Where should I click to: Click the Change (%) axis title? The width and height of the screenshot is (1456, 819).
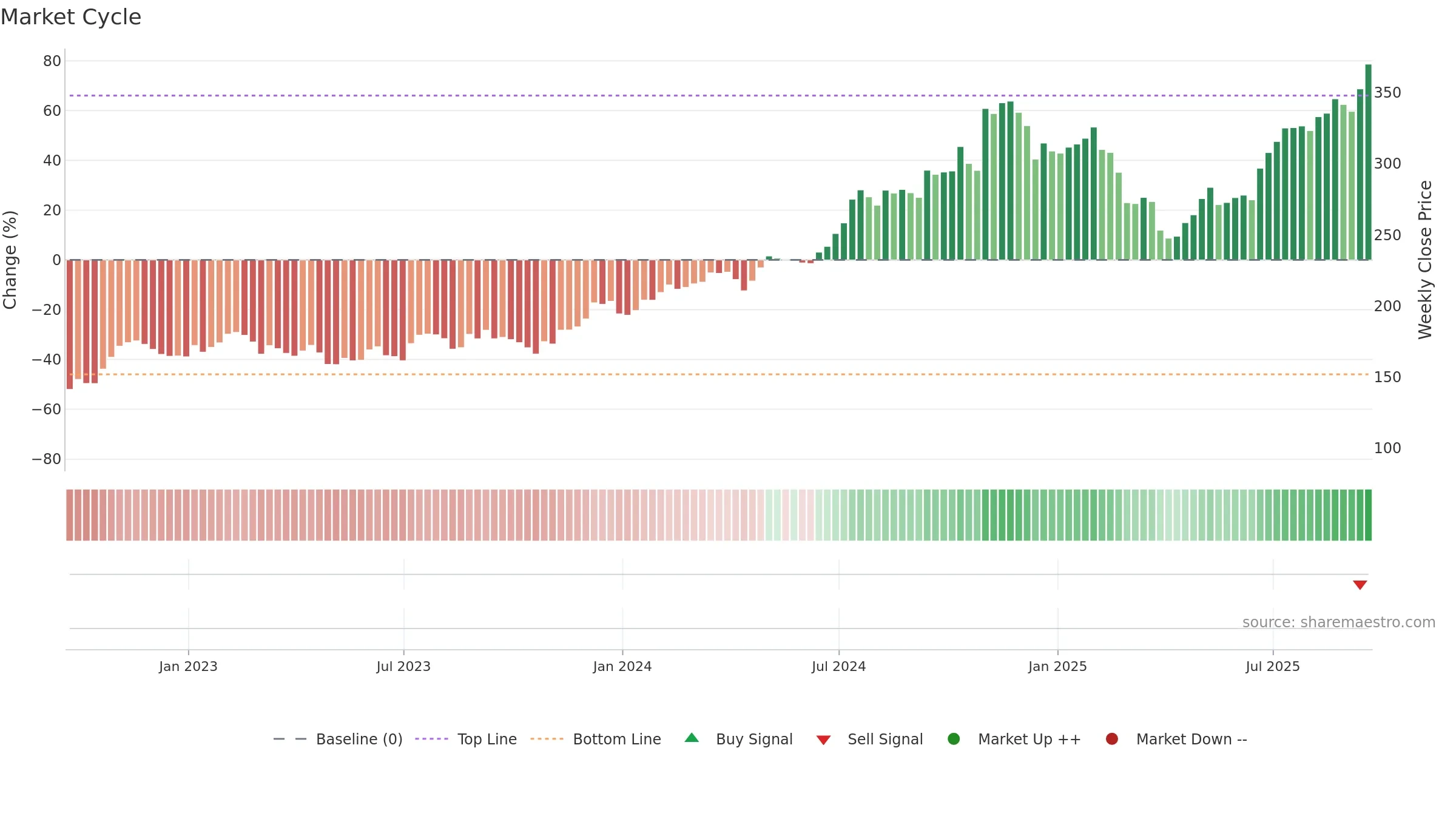point(10,260)
